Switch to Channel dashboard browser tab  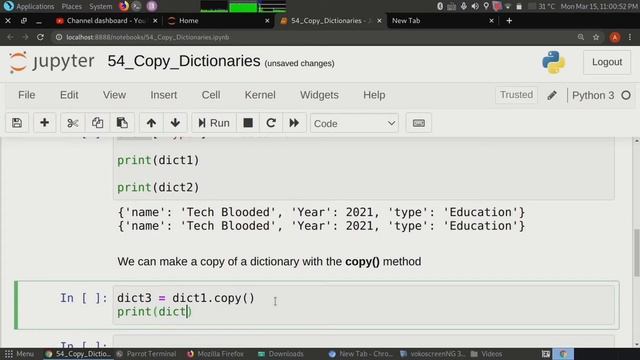pos(106,20)
